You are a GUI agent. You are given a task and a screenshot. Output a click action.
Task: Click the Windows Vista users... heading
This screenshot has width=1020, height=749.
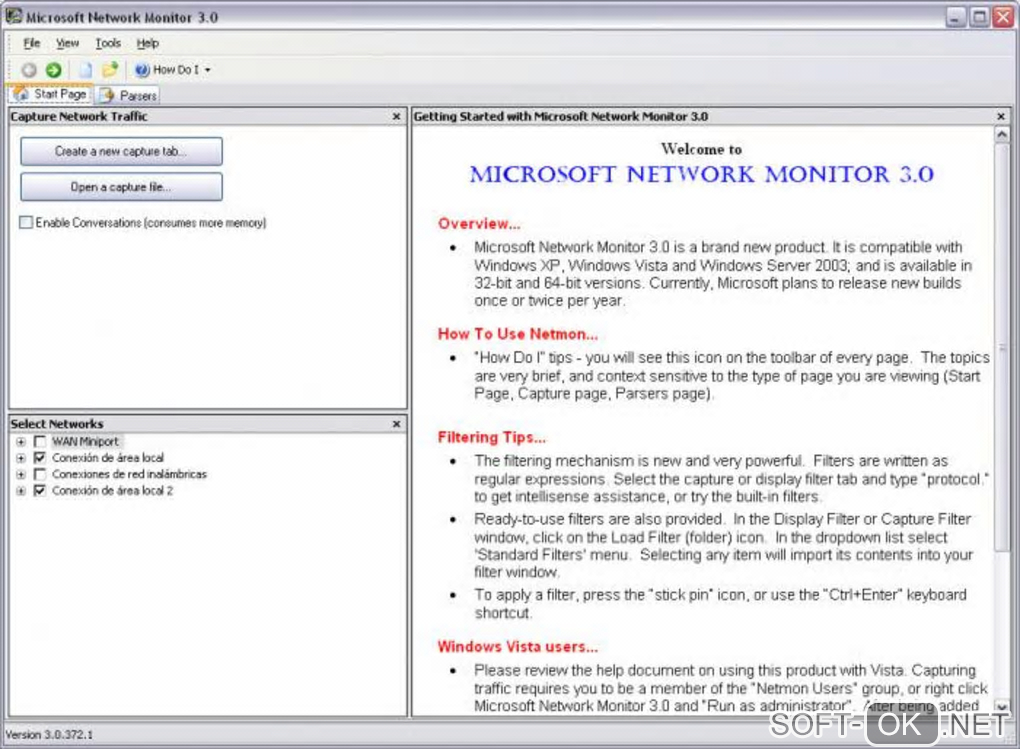coord(517,647)
